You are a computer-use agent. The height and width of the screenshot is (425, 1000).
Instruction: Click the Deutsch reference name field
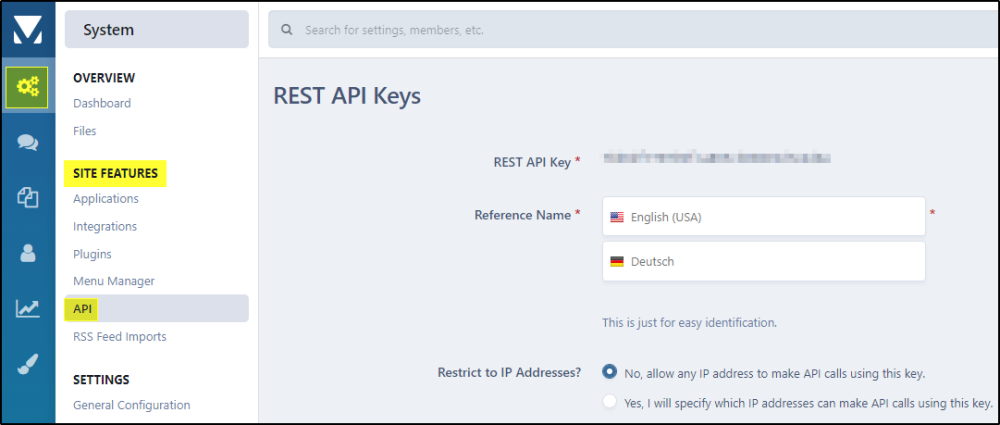764,261
